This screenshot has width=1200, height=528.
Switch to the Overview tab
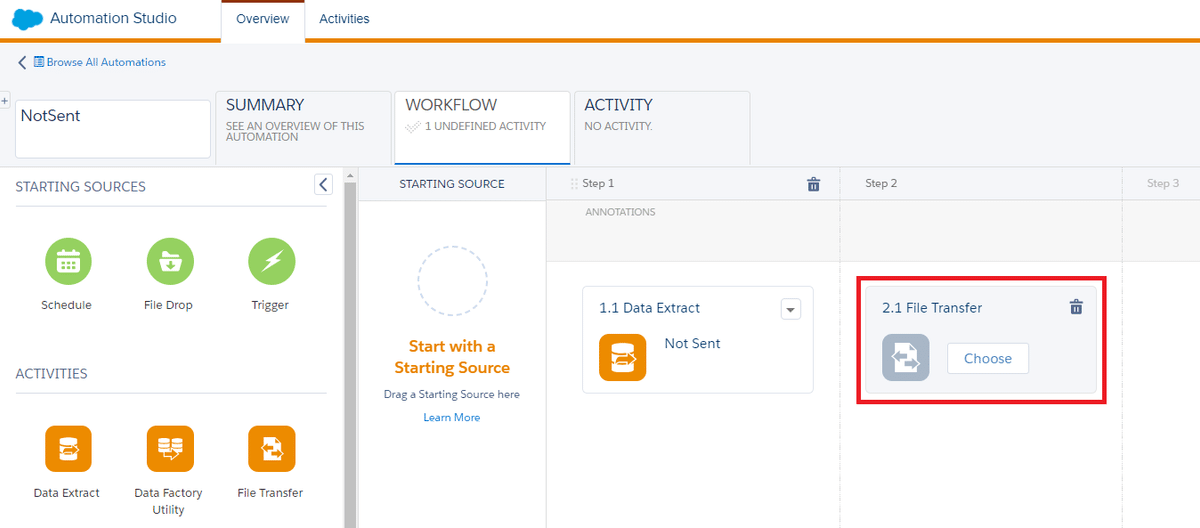pos(262,19)
